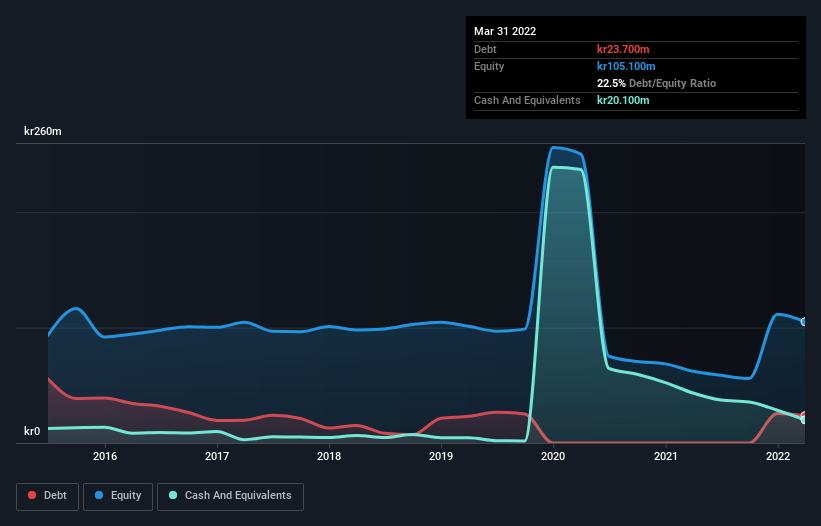The image size is (821, 526).
Task: Toggle the Debt series legend button
Action: pyautogui.click(x=47, y=496)
